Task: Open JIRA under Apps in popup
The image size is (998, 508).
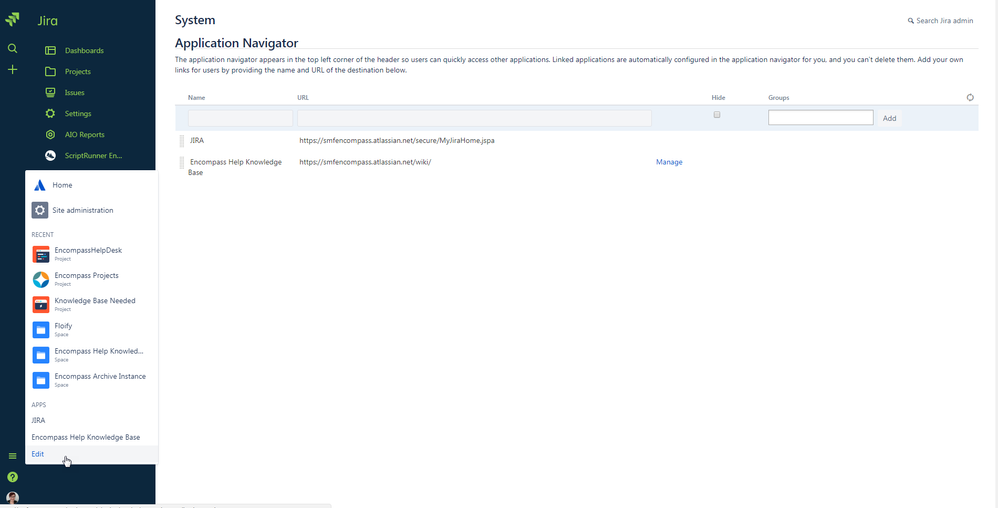Action: (x=38, y=420)
